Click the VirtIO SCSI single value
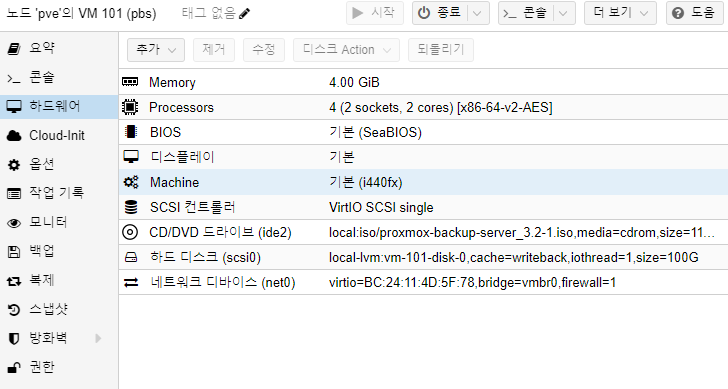 (381, 207)
